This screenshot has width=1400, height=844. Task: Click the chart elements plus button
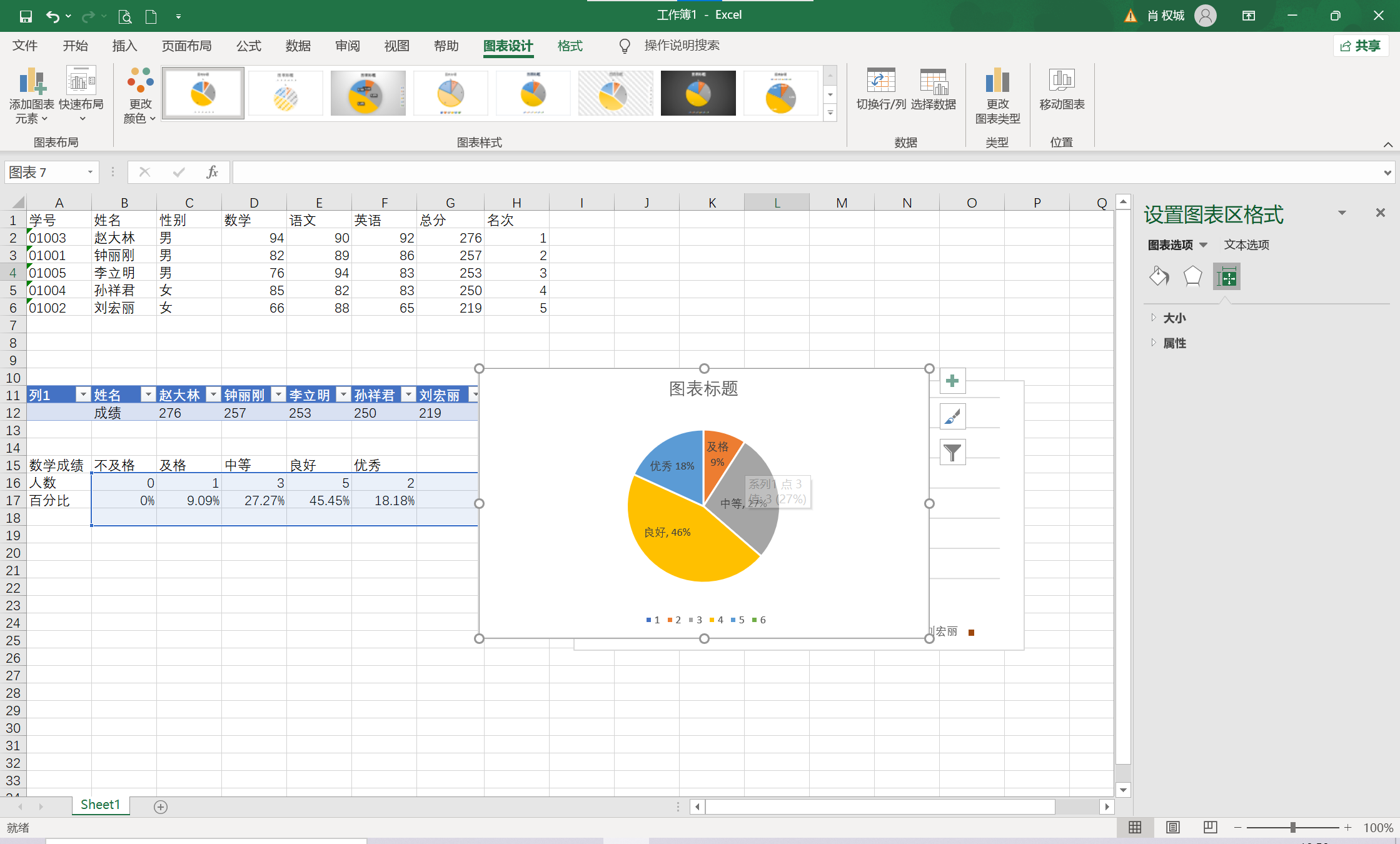click(x=952, y=381)
